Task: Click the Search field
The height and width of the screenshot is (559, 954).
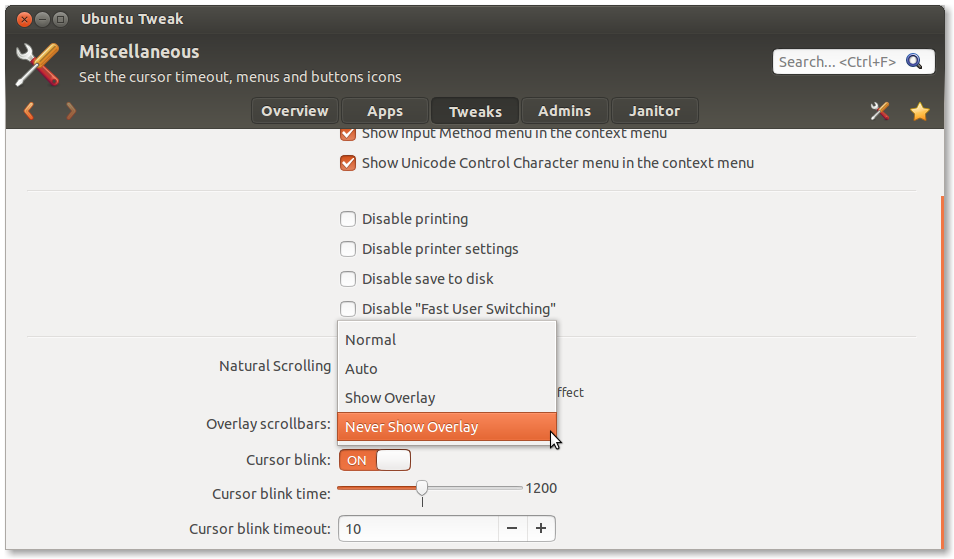Action: pos(853,61)
